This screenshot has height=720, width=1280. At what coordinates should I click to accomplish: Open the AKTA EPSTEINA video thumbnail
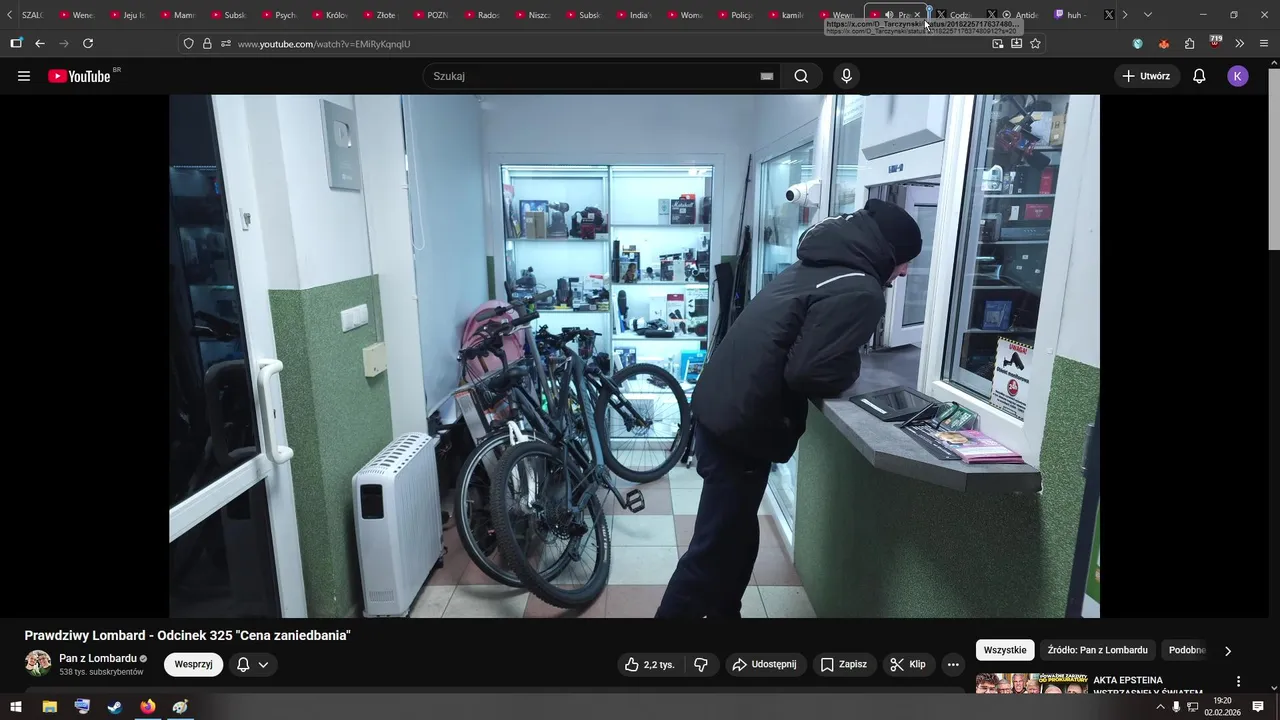[x=1031, y=684]
